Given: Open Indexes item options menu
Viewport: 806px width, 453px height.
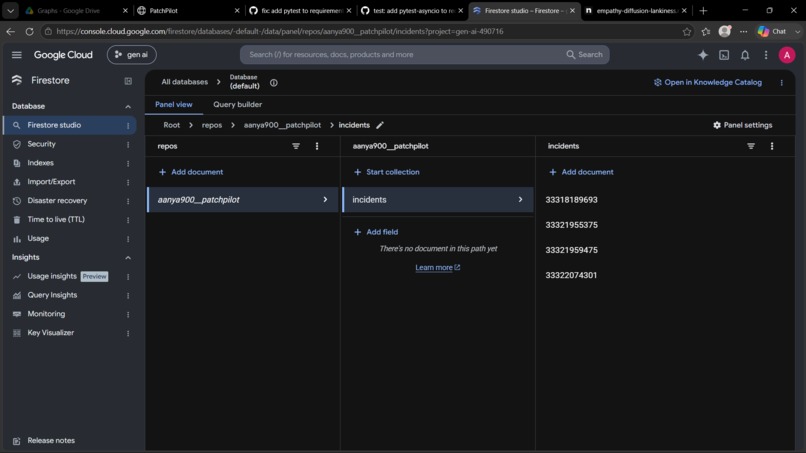Looking at the screenshot, I should click(128, 164).
